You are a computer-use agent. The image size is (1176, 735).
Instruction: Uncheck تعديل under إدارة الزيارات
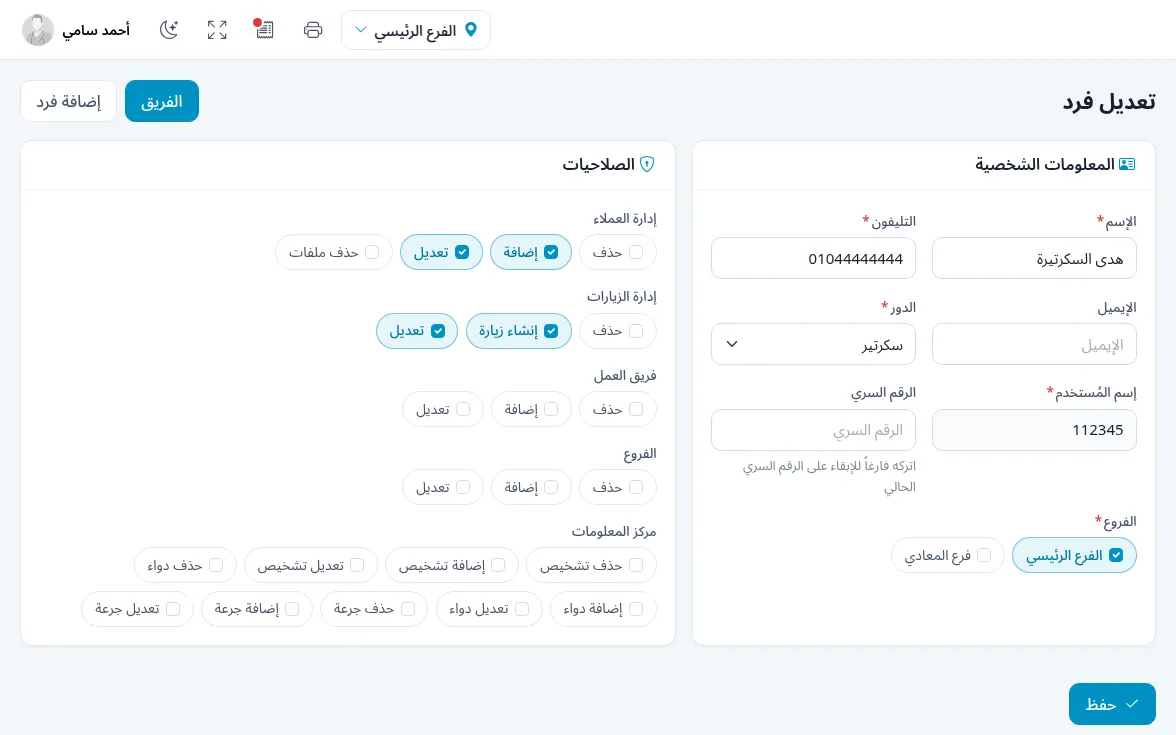coord(438,331)
